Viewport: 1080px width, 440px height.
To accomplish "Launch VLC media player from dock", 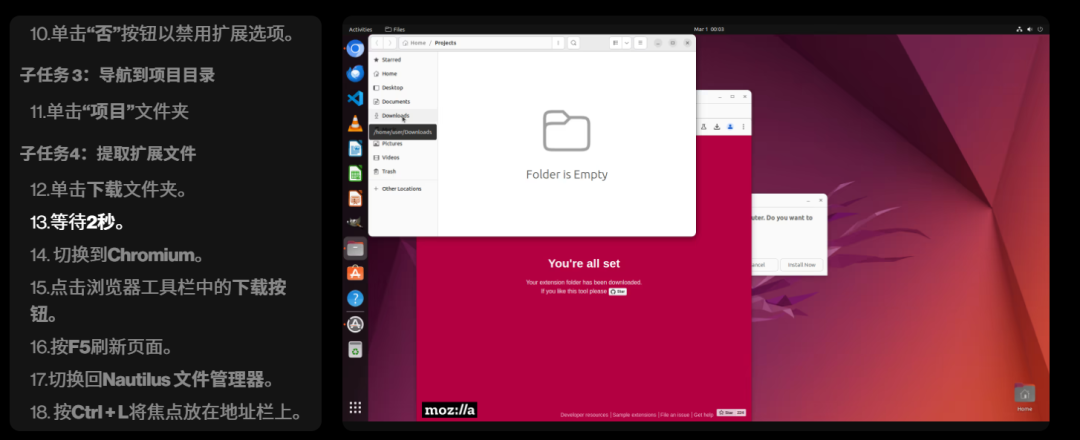I will coord(355,123).
